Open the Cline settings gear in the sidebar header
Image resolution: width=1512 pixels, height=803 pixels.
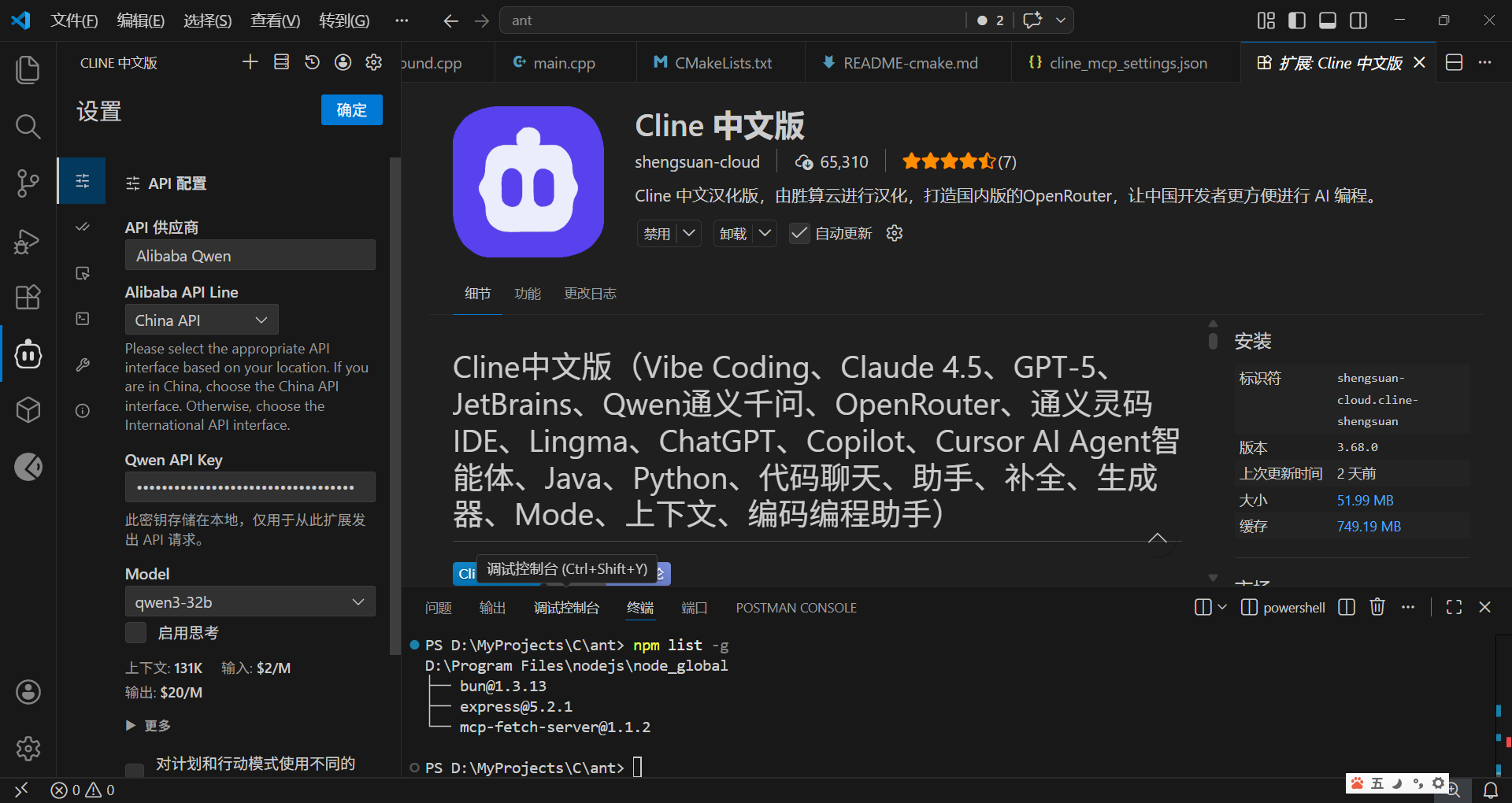[373, 62]
